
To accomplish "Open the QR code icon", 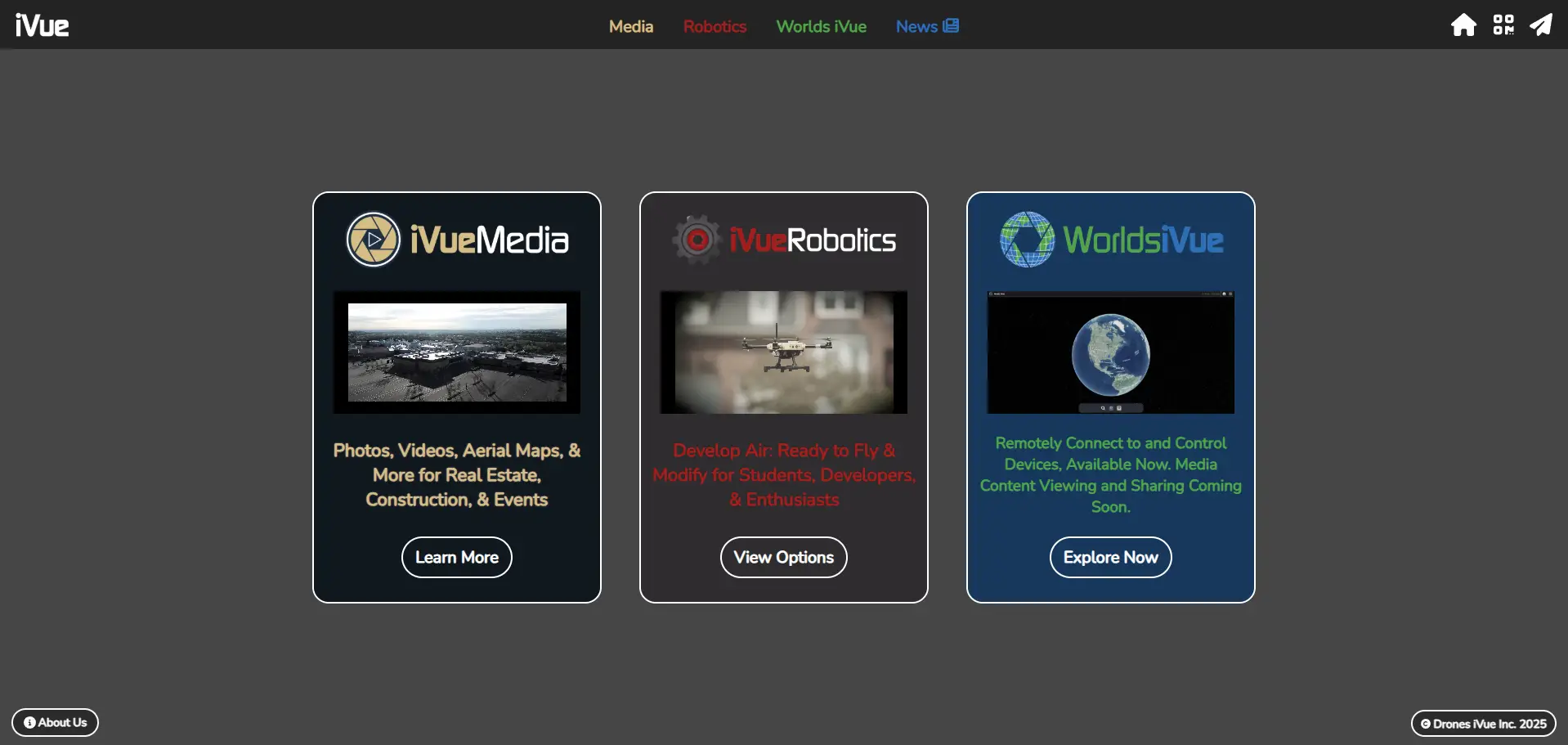I will [1503, 25].
